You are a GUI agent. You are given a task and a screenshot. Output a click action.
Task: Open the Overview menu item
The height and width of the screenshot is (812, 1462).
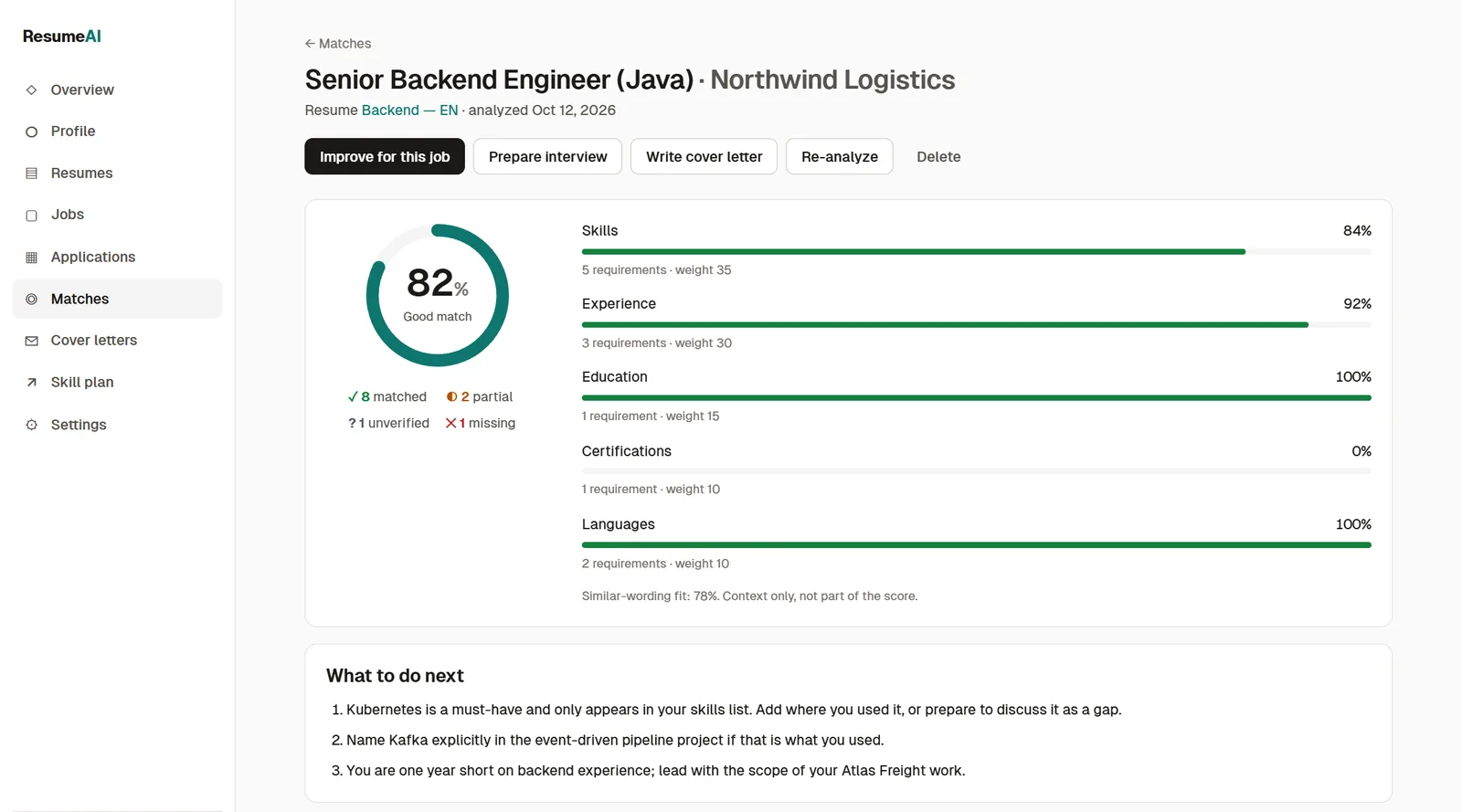coord(117,90)
